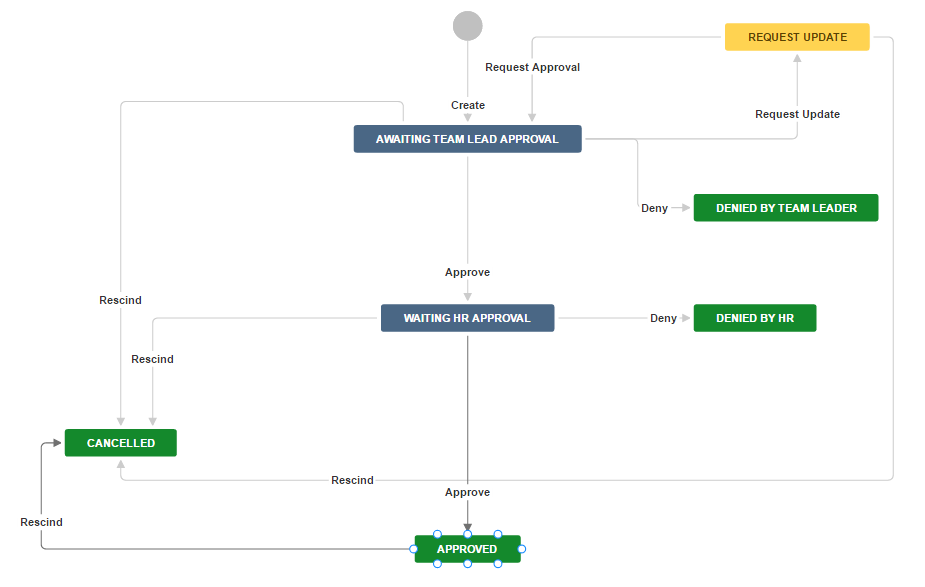Select the WAITING HR APPROVAL status
Viewport: 925px width, 587px height.
(467, 318)
